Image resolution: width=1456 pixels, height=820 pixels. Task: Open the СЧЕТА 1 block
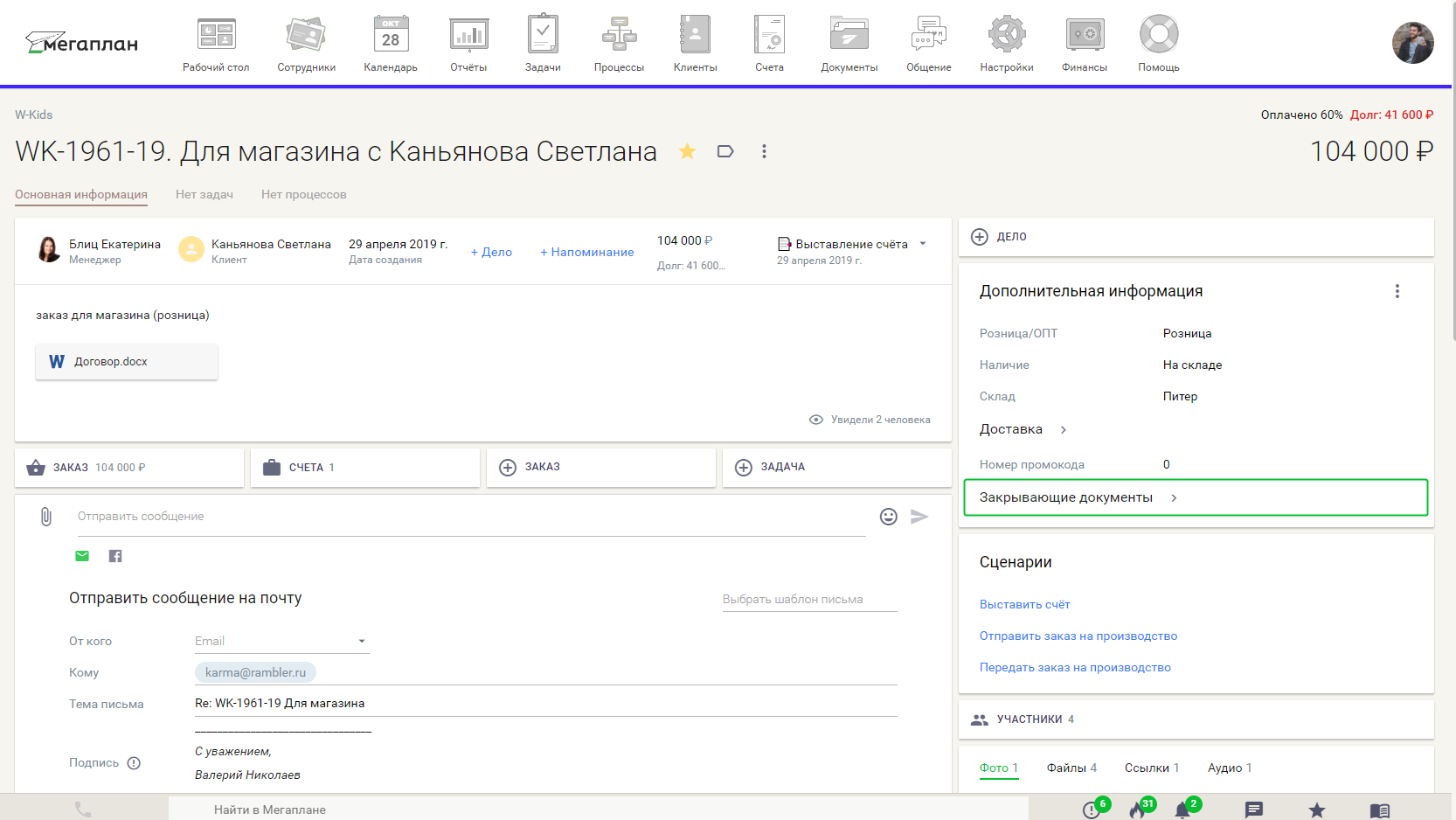pos(365,468)
